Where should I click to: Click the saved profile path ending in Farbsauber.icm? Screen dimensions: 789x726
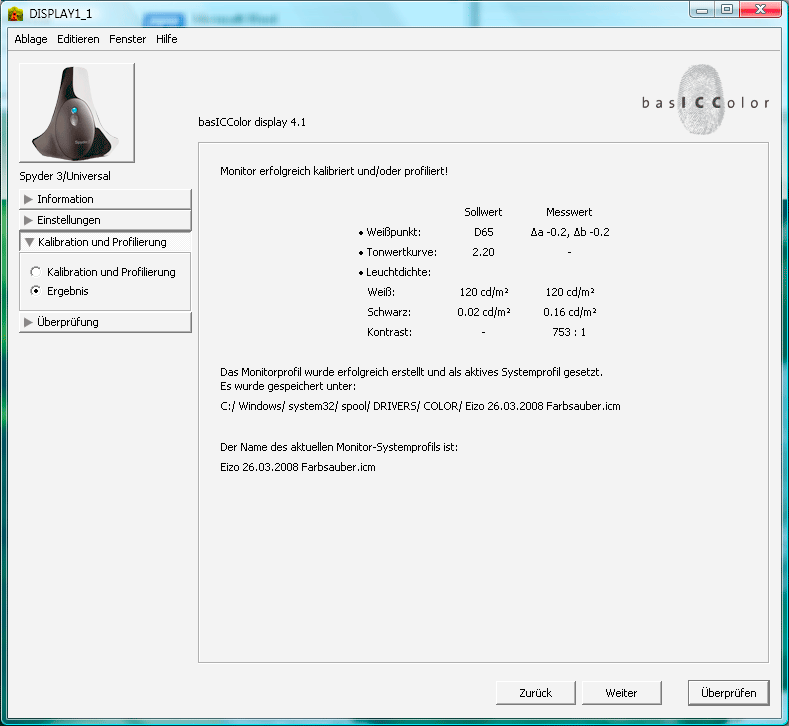[x=420, y=407]
